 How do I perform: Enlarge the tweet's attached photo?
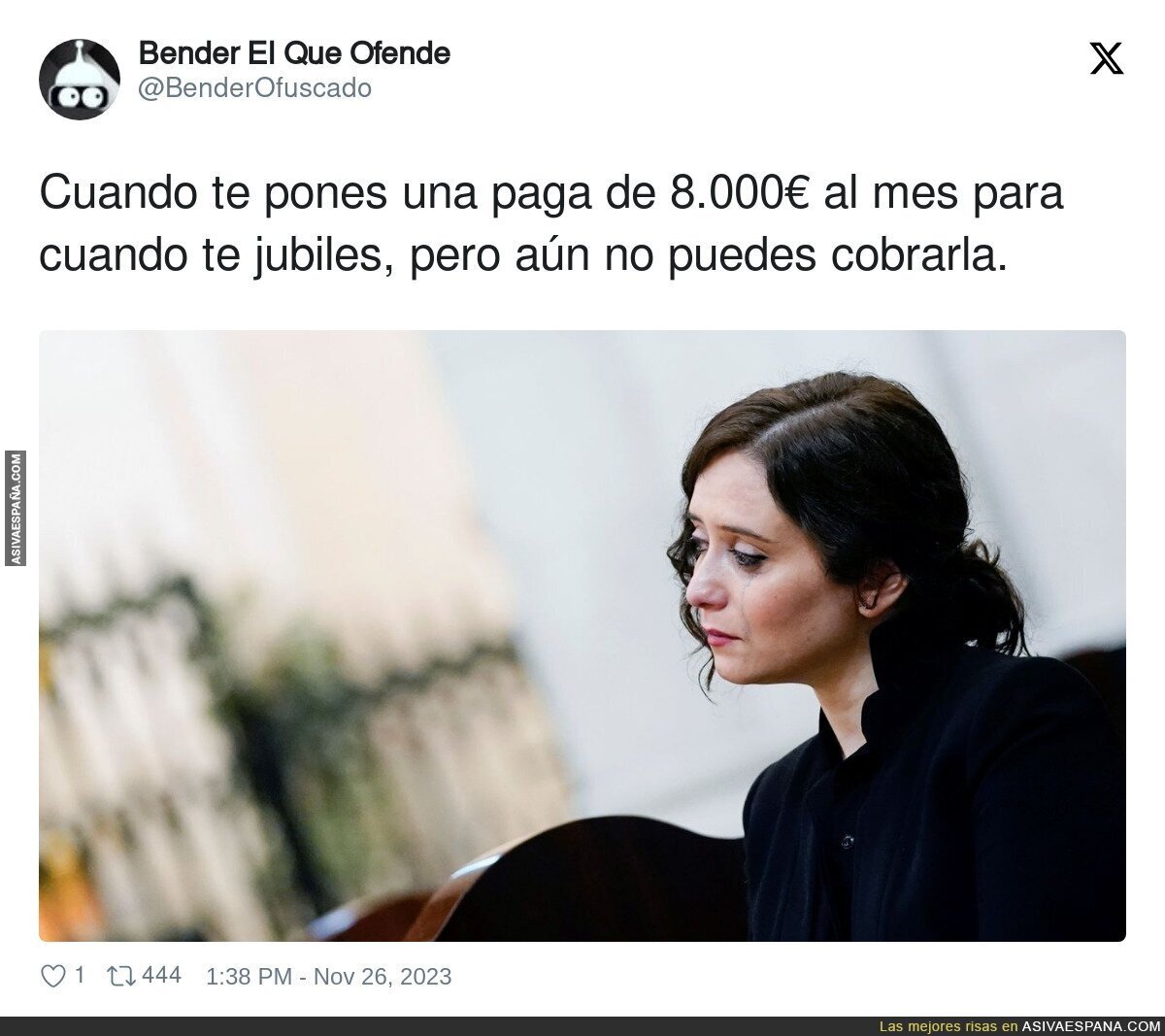pos(582,636)
